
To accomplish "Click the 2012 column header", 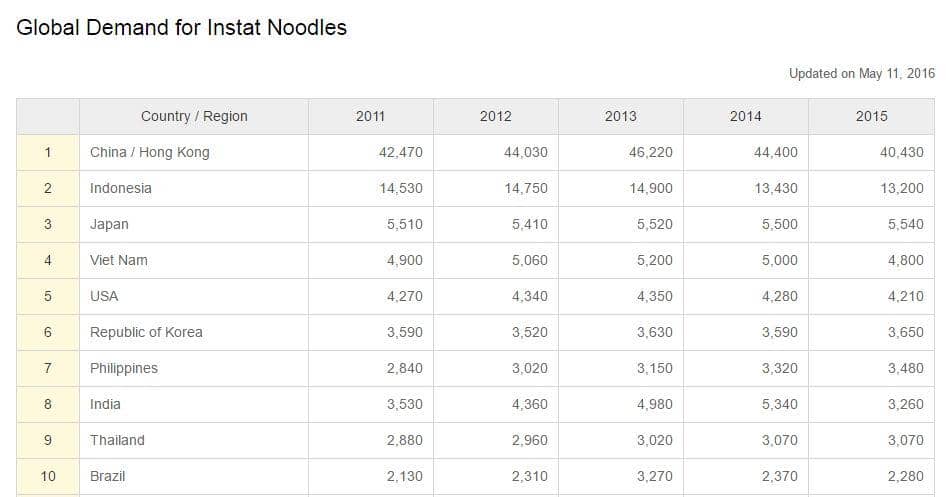I will tap(495, 116).
